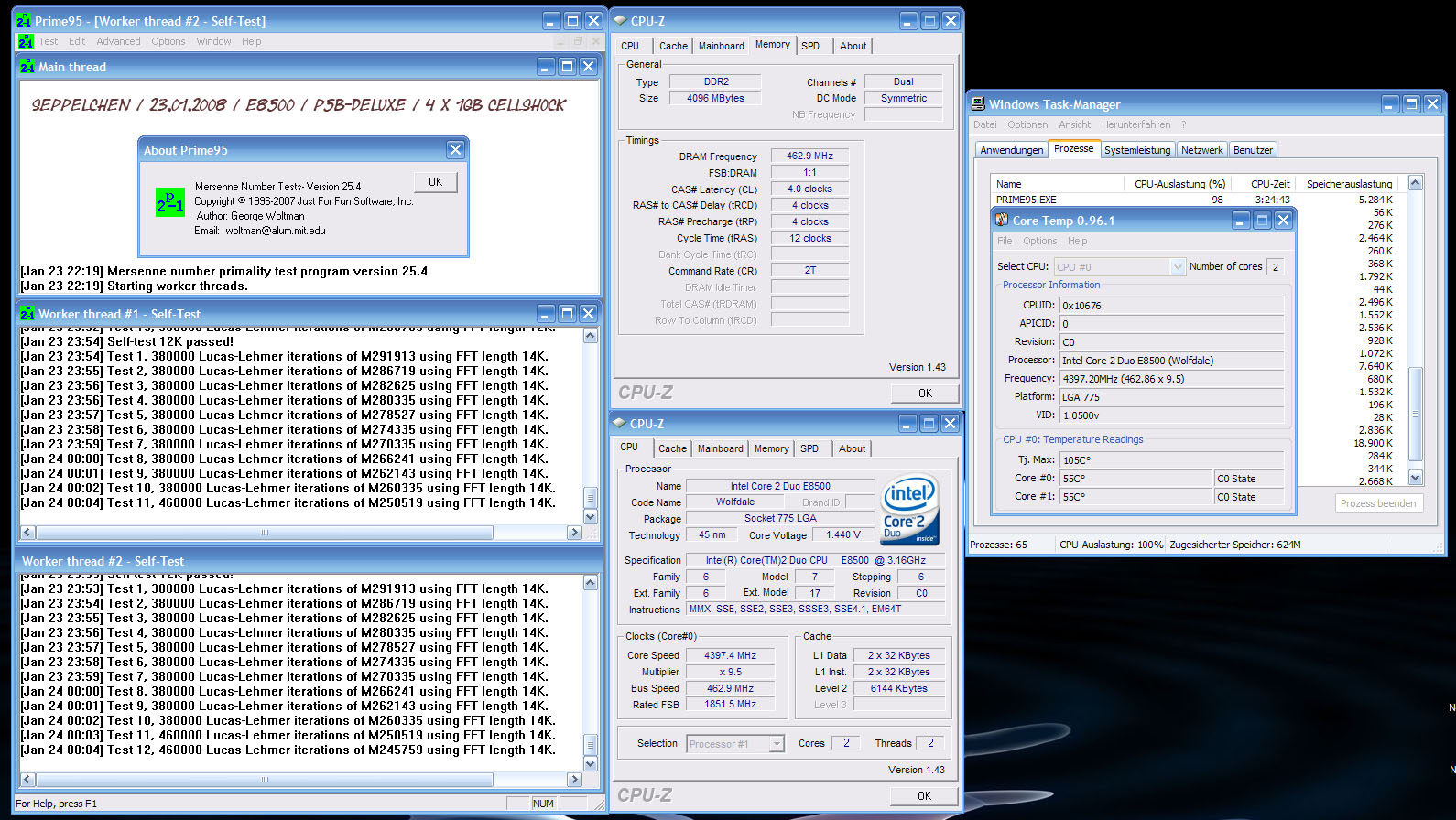Image resolution: width=1456 pixels, height=820 pixels.
Task: Select the Netzwerk tab in Task-Manager
Action: point(1201,150)
